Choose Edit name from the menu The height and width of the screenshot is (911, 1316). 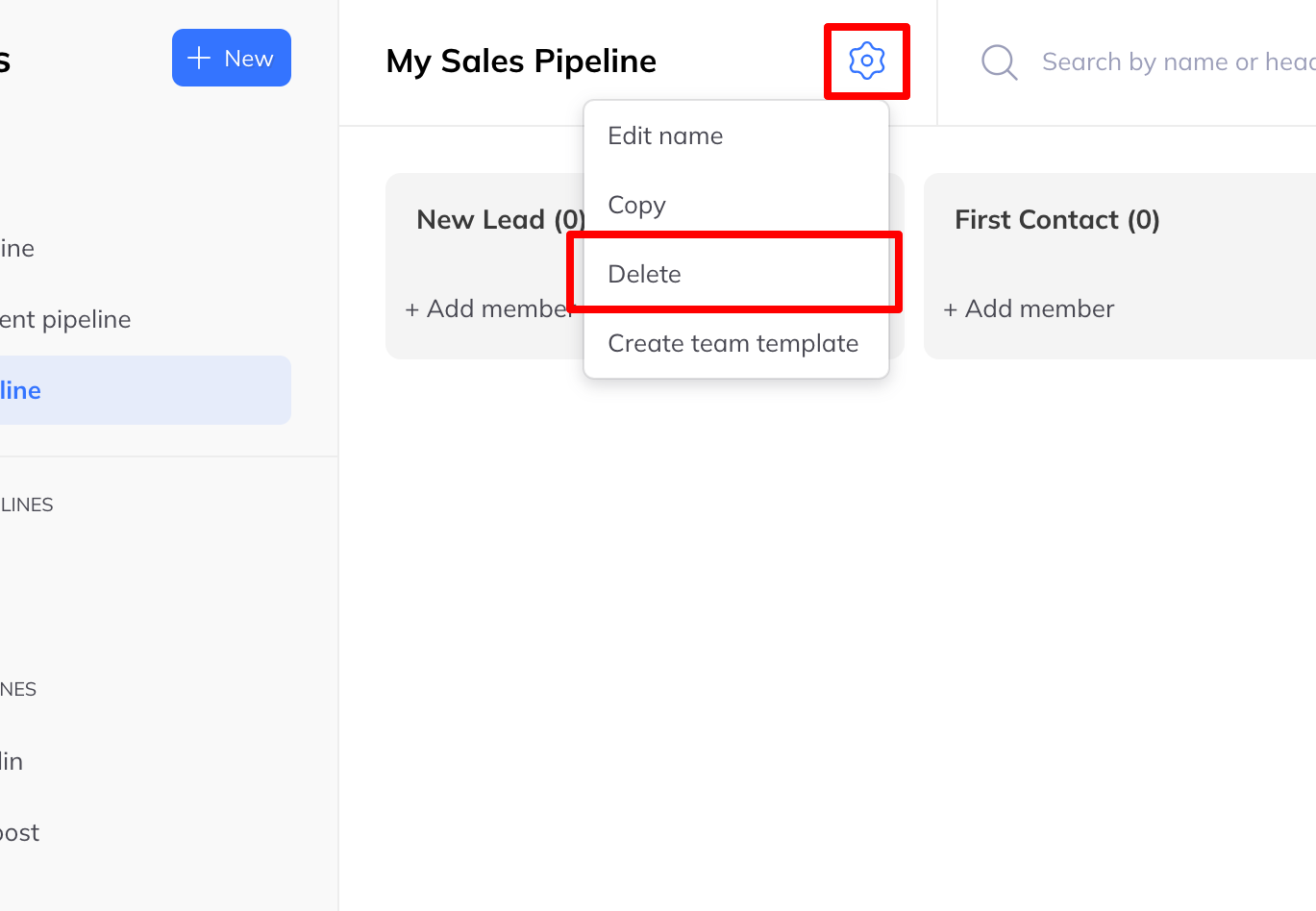[x=736, y=135]
